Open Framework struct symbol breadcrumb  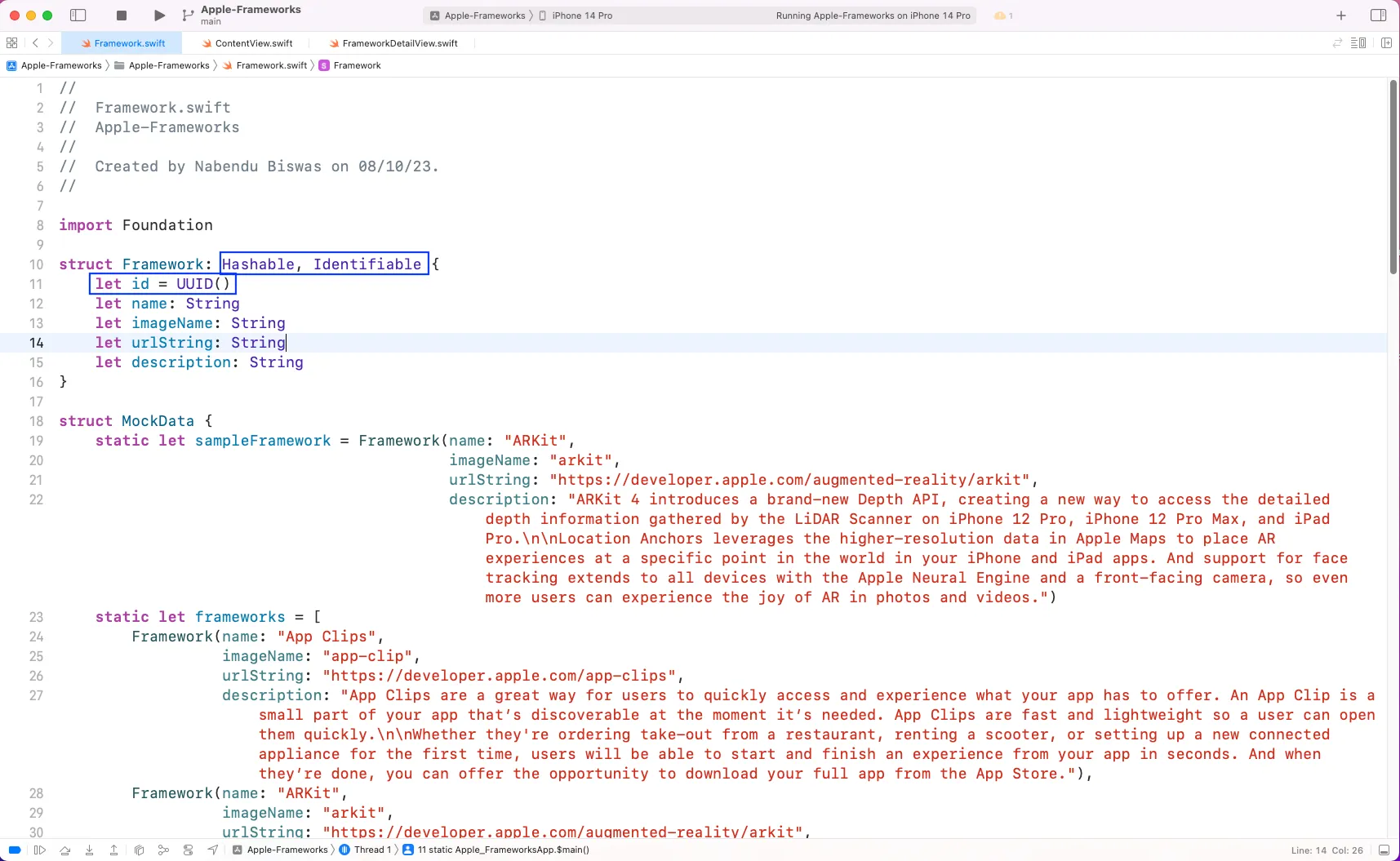click(350, 65)
